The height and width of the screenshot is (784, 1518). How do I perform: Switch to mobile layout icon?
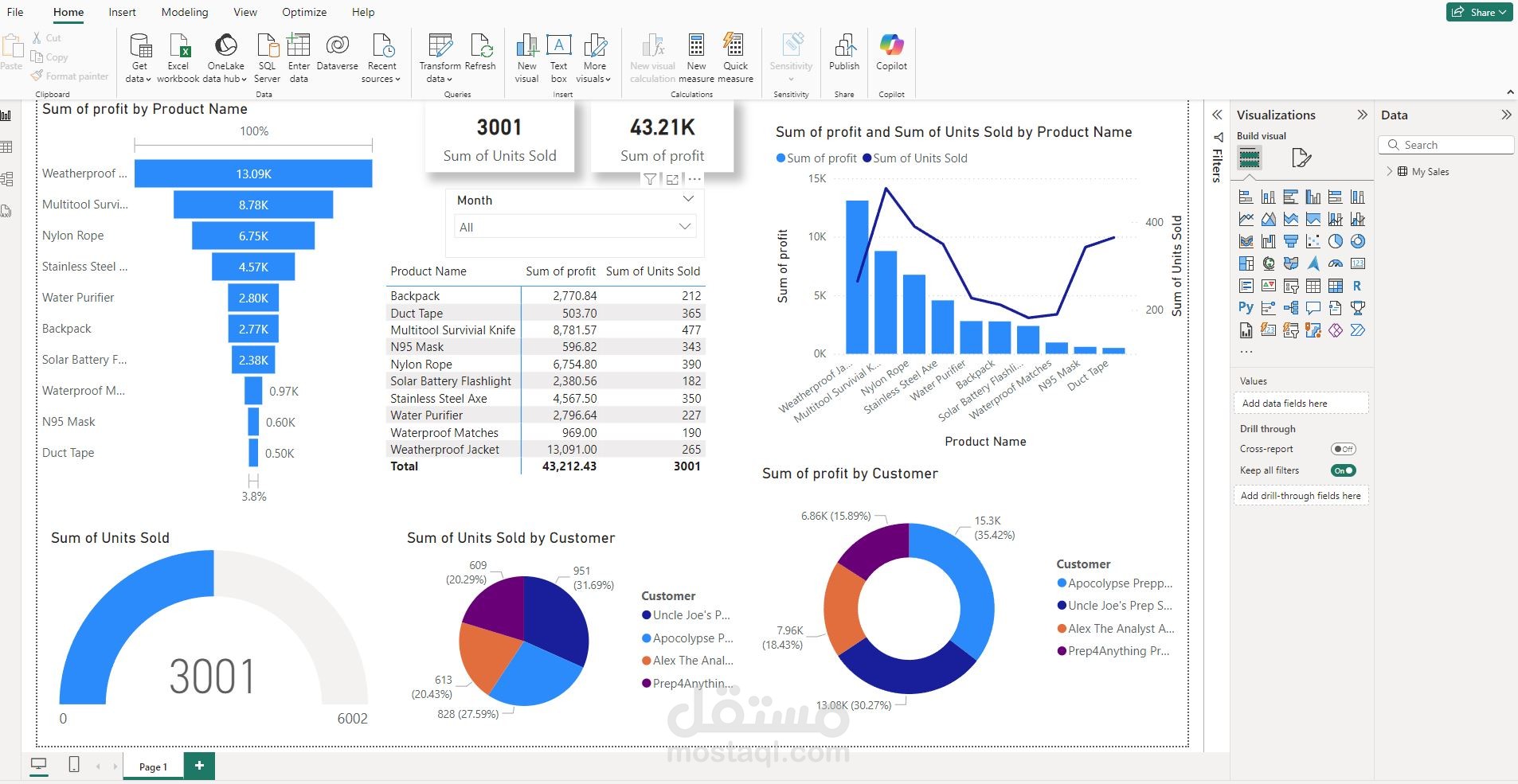[74, 765]
